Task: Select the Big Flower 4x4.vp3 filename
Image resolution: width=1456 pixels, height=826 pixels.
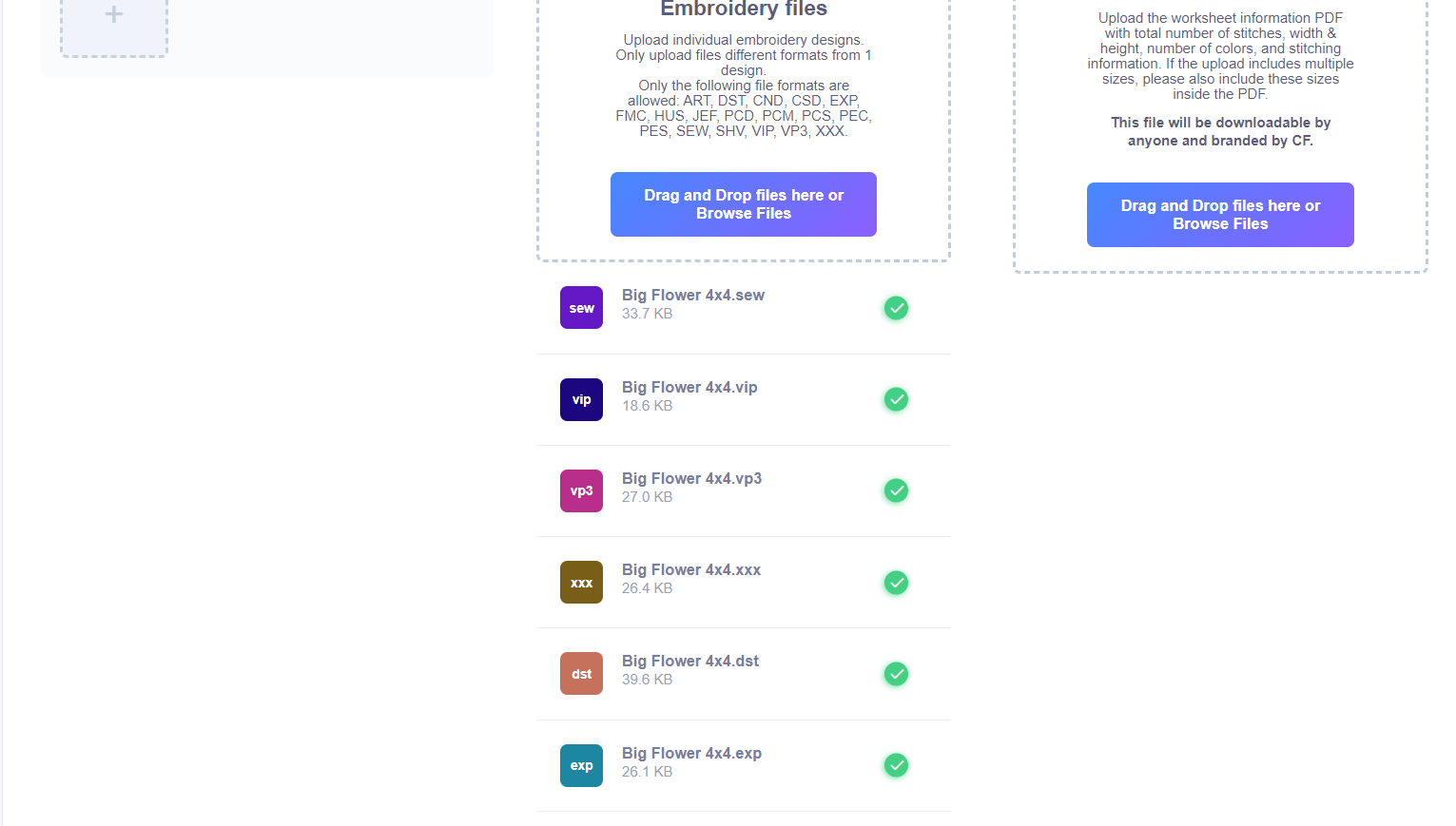Action: [691, 479]
